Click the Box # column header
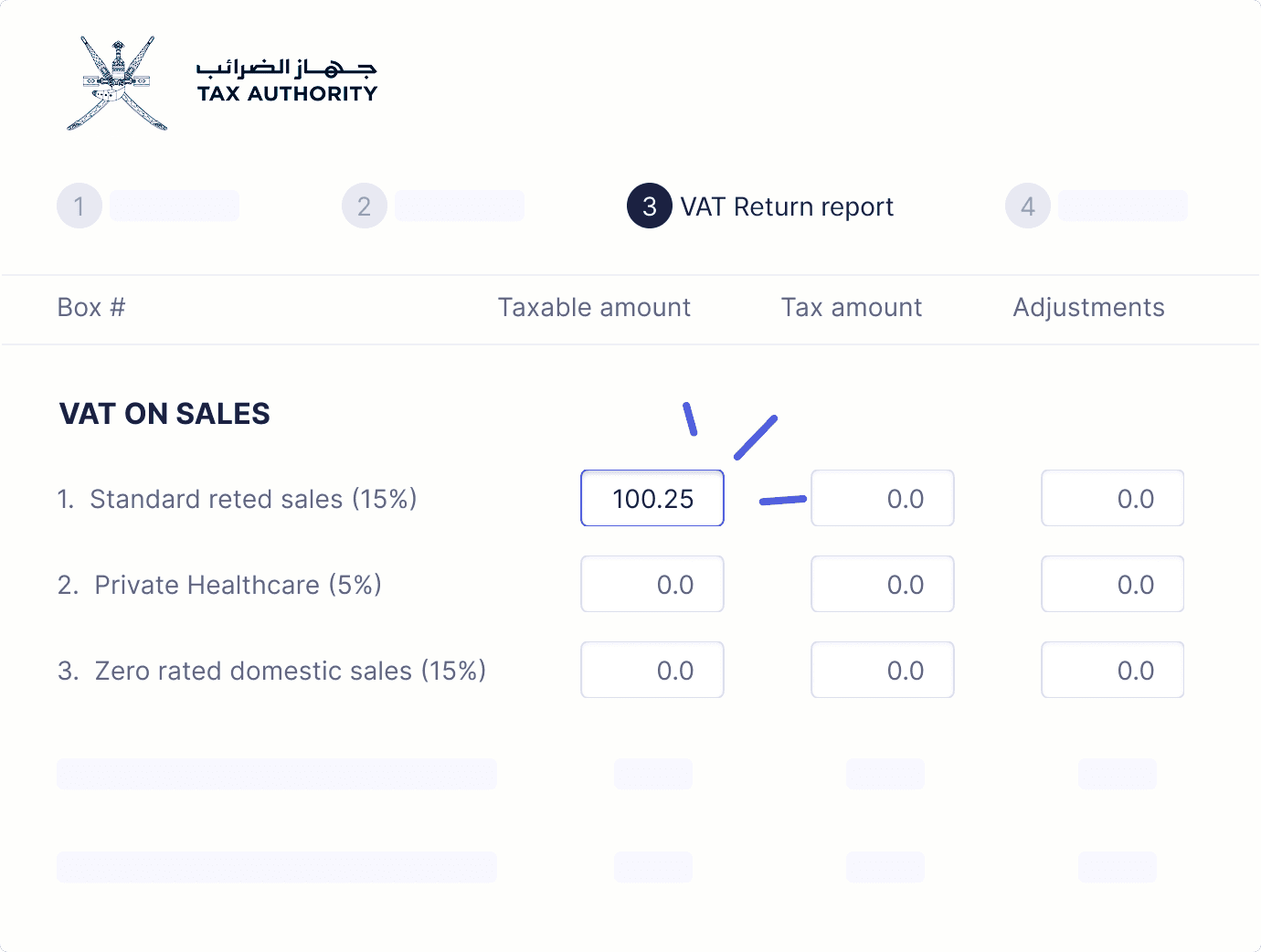 [91, 308]
